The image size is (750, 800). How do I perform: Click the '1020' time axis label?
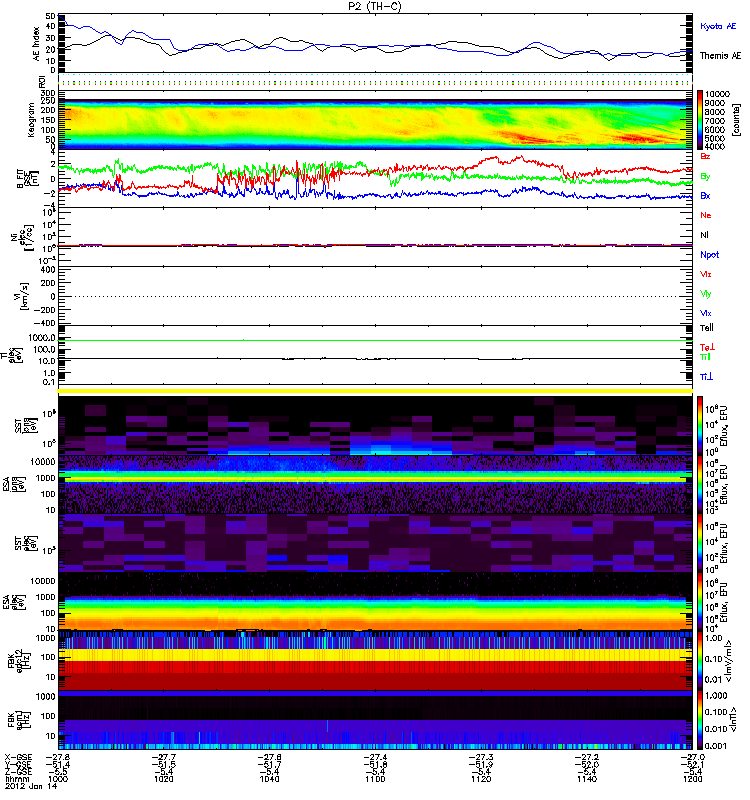point(163,779)
